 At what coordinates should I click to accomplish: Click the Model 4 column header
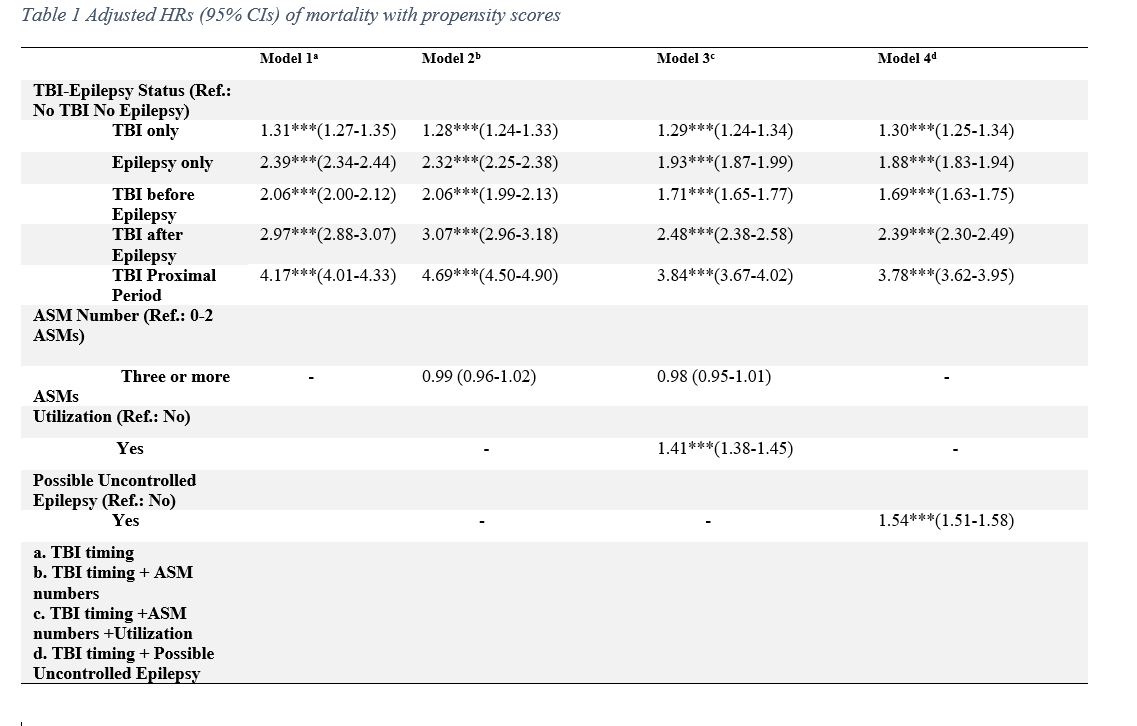pyautogui.click(x=907, y=59)
